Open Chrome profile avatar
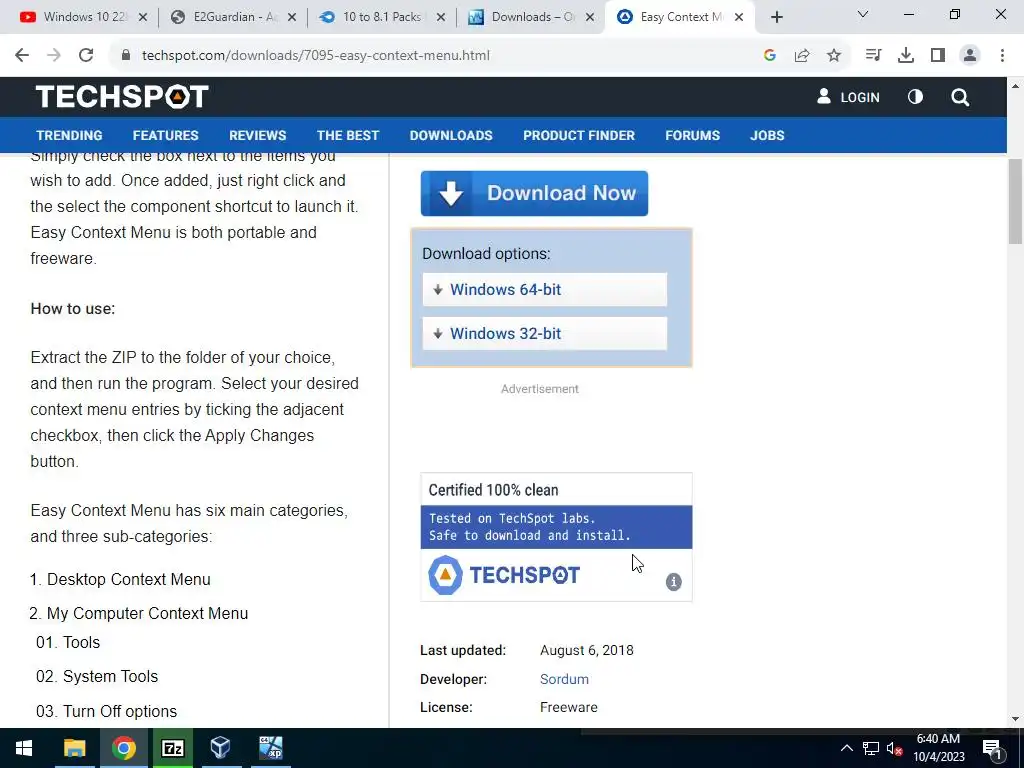 (x=970, y=56)
